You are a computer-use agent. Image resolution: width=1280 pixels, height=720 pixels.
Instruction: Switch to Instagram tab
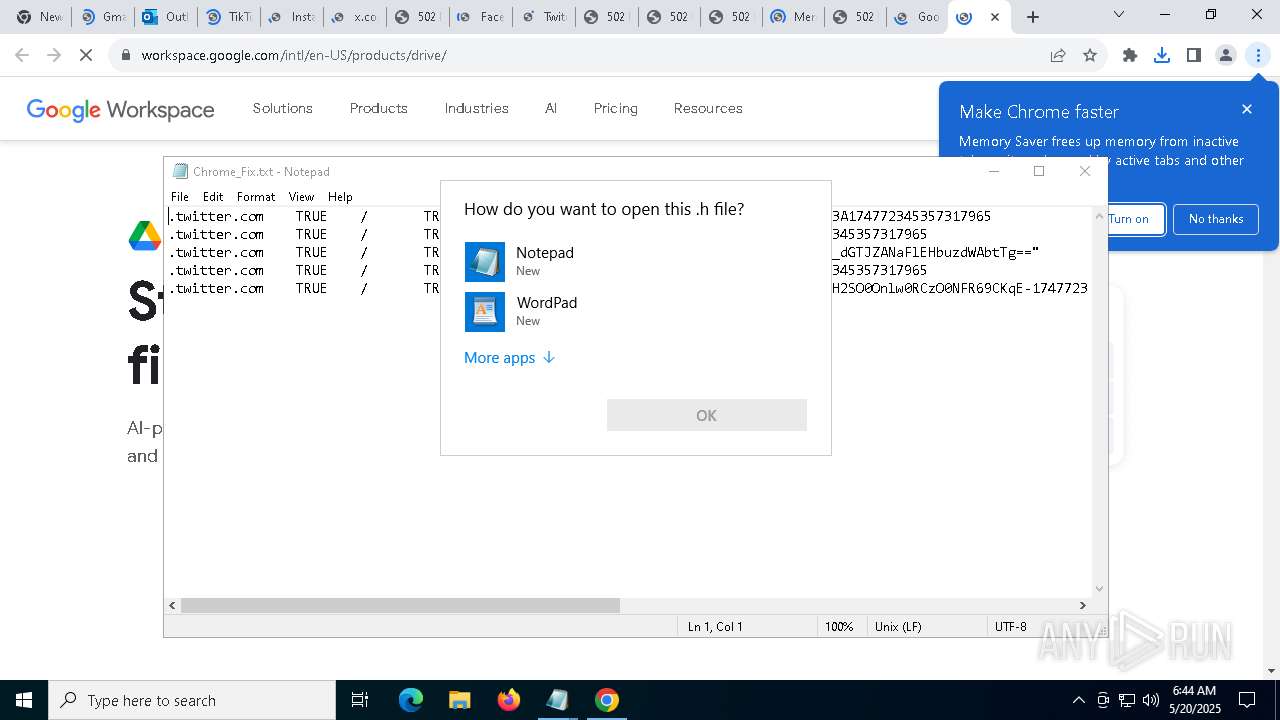(x=291, y=17)
